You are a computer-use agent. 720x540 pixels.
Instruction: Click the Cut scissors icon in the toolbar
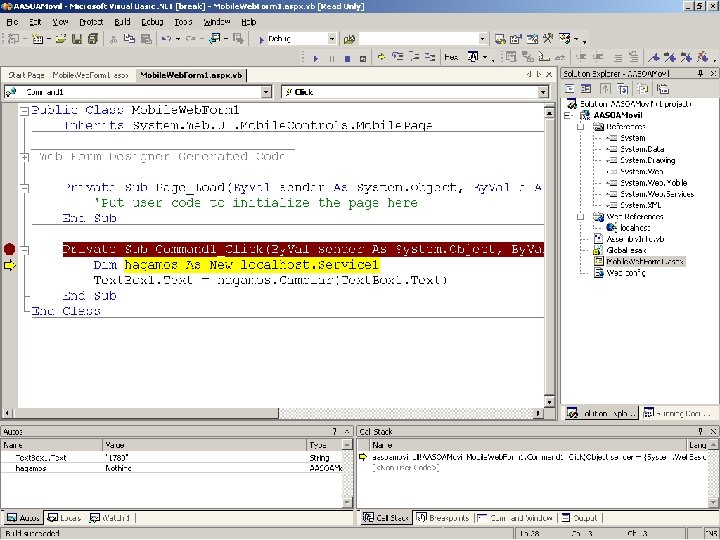(114, 39)
